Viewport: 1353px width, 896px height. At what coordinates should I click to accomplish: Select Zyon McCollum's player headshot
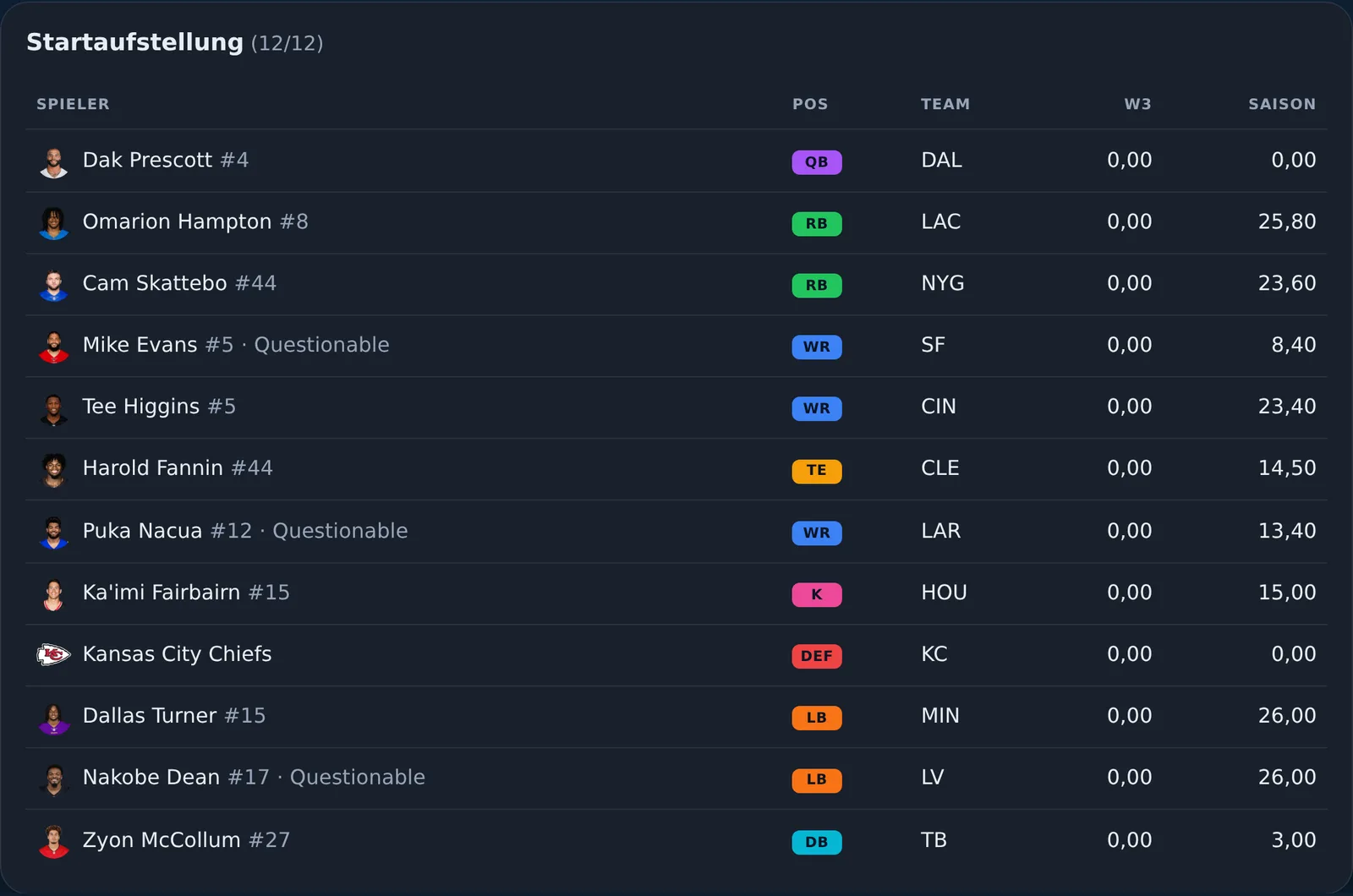54,842
